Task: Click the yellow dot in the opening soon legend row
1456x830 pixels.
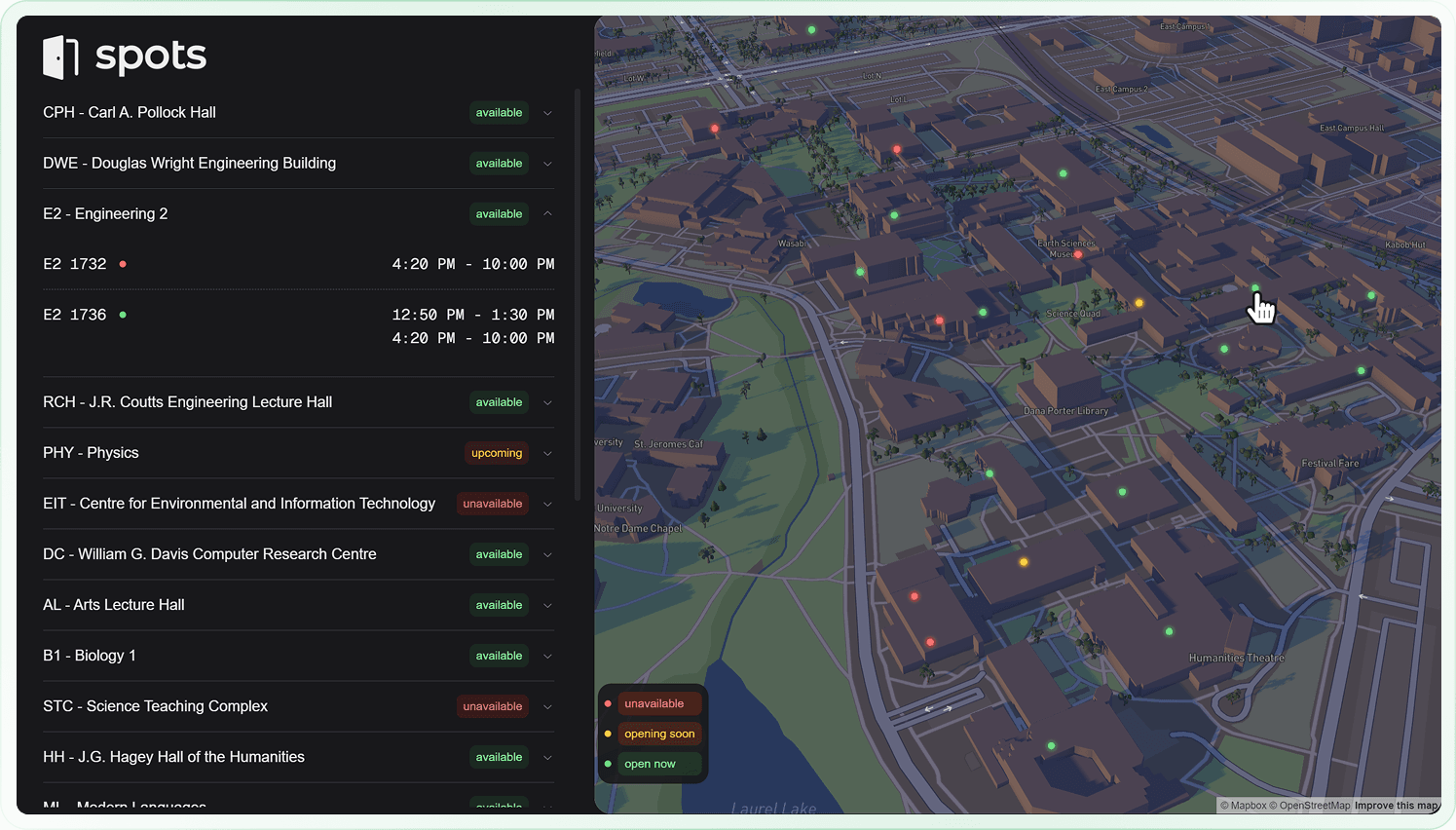Action: 608,734
